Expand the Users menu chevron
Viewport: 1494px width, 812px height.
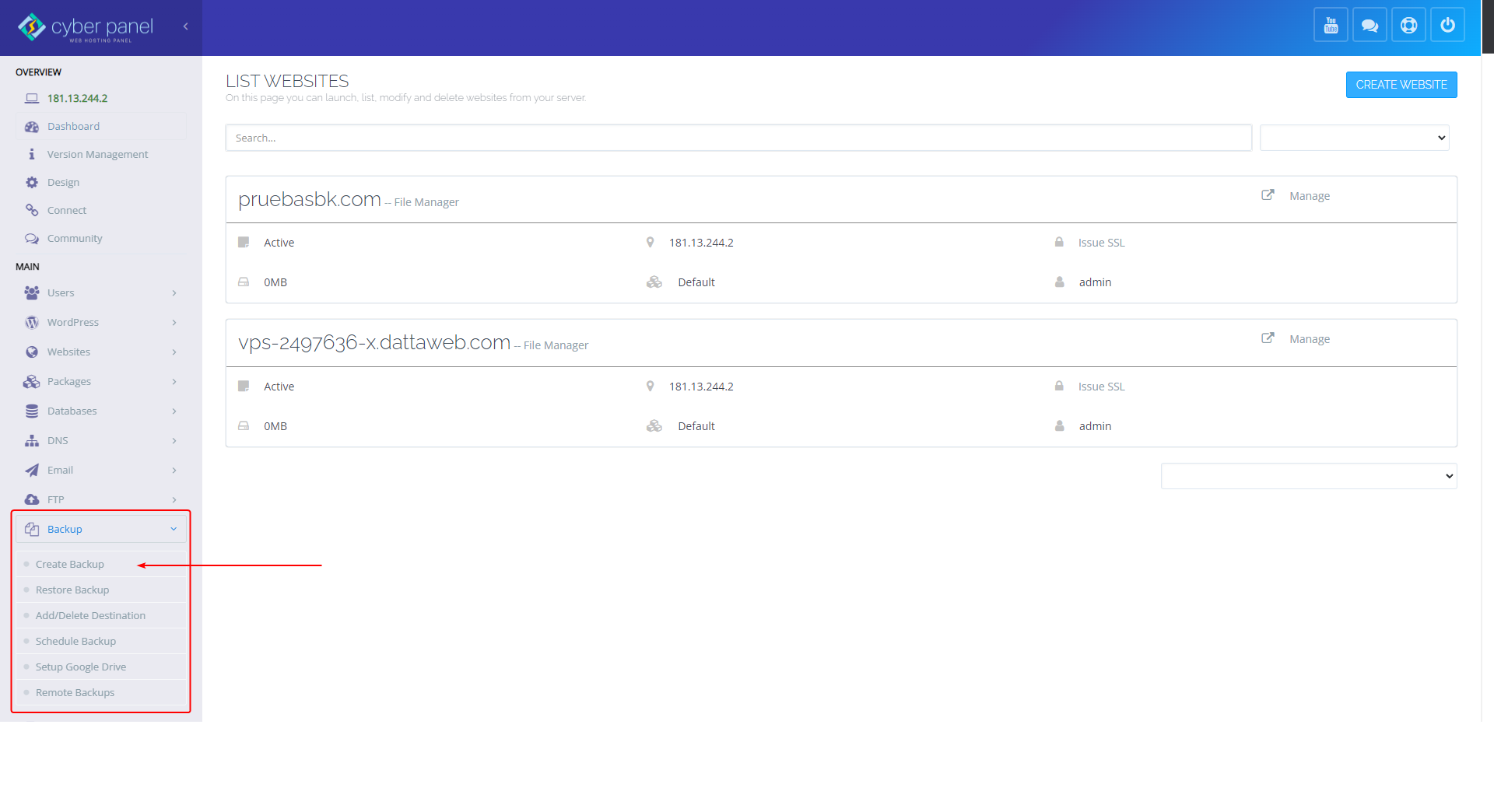click(x=174, y=293)
